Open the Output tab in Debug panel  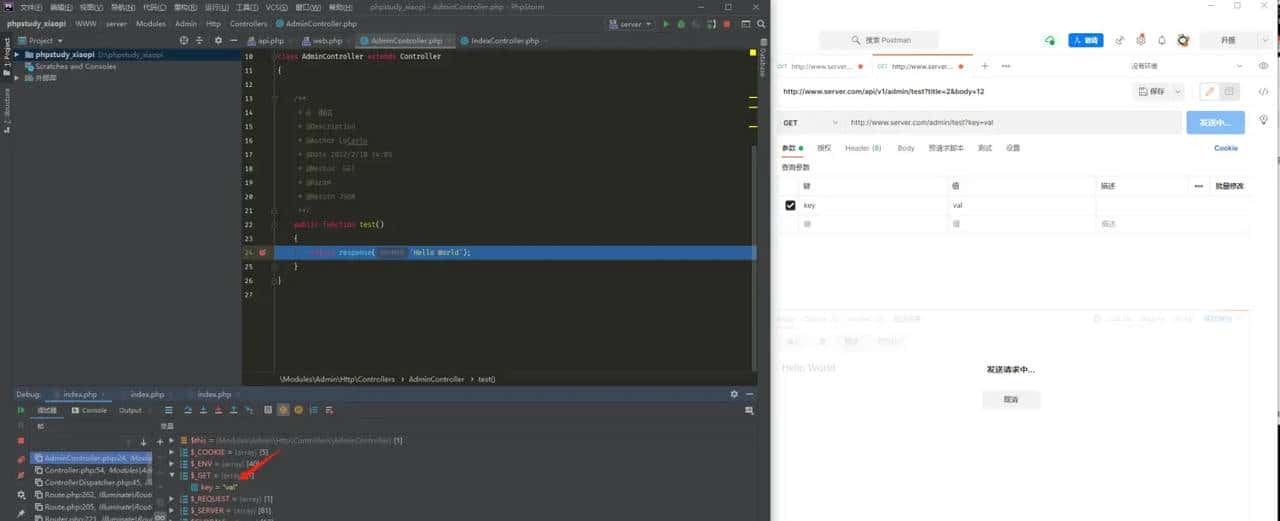(130, 410)
